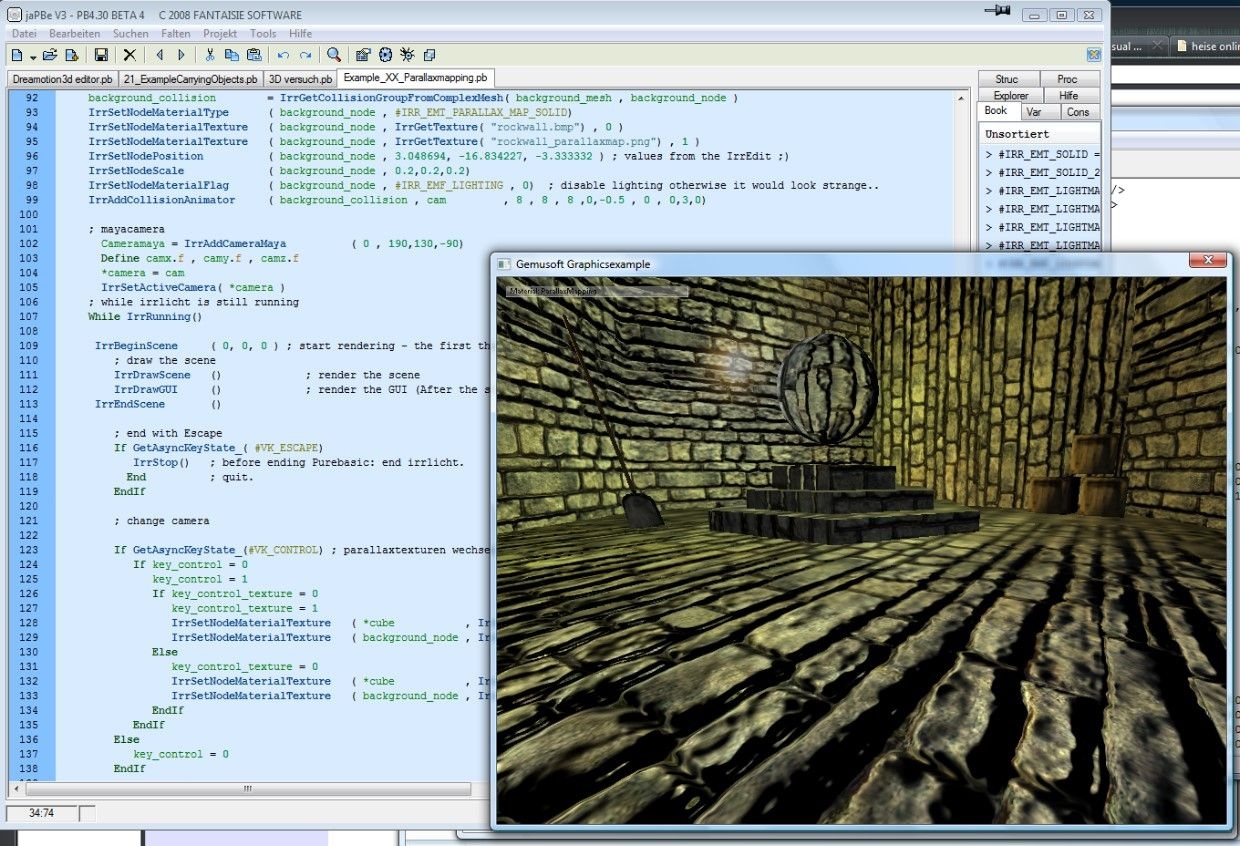Open the Falten menu
Screen dimensions: 1240x846
[175, 33]
